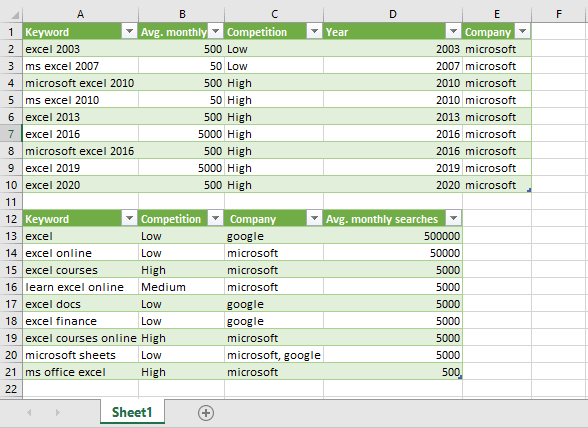Select cell containing 'excel 2019'

pos(80,168)
